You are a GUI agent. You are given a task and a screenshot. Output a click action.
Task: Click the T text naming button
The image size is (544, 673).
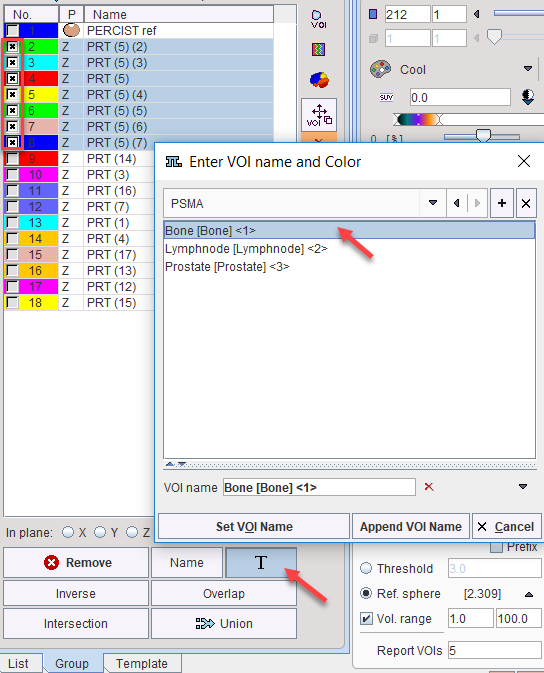[261, 562]
